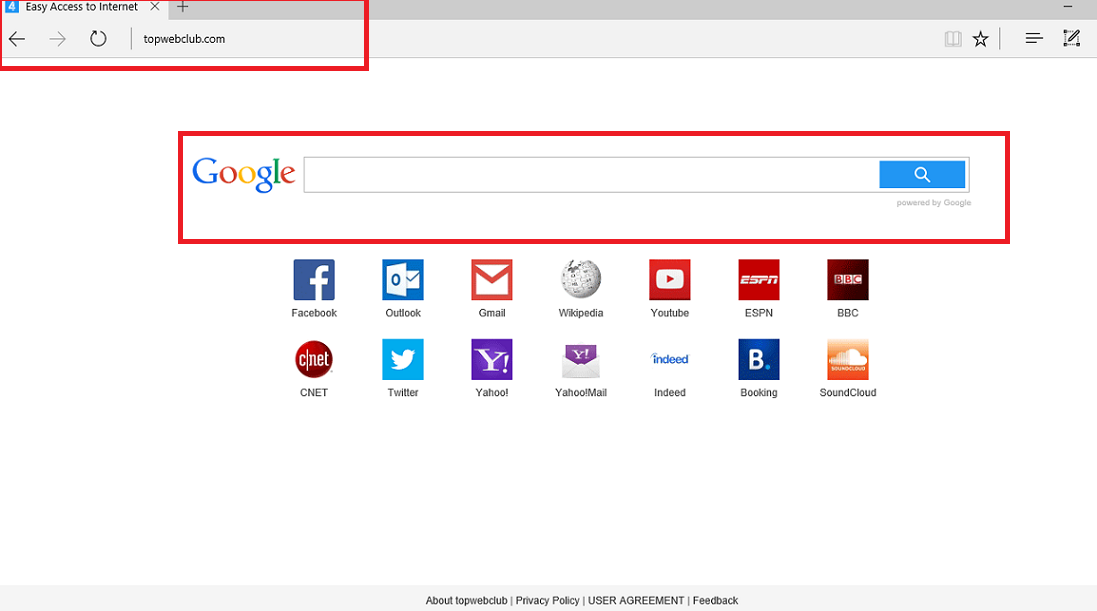Click the BBC text label

848,313
